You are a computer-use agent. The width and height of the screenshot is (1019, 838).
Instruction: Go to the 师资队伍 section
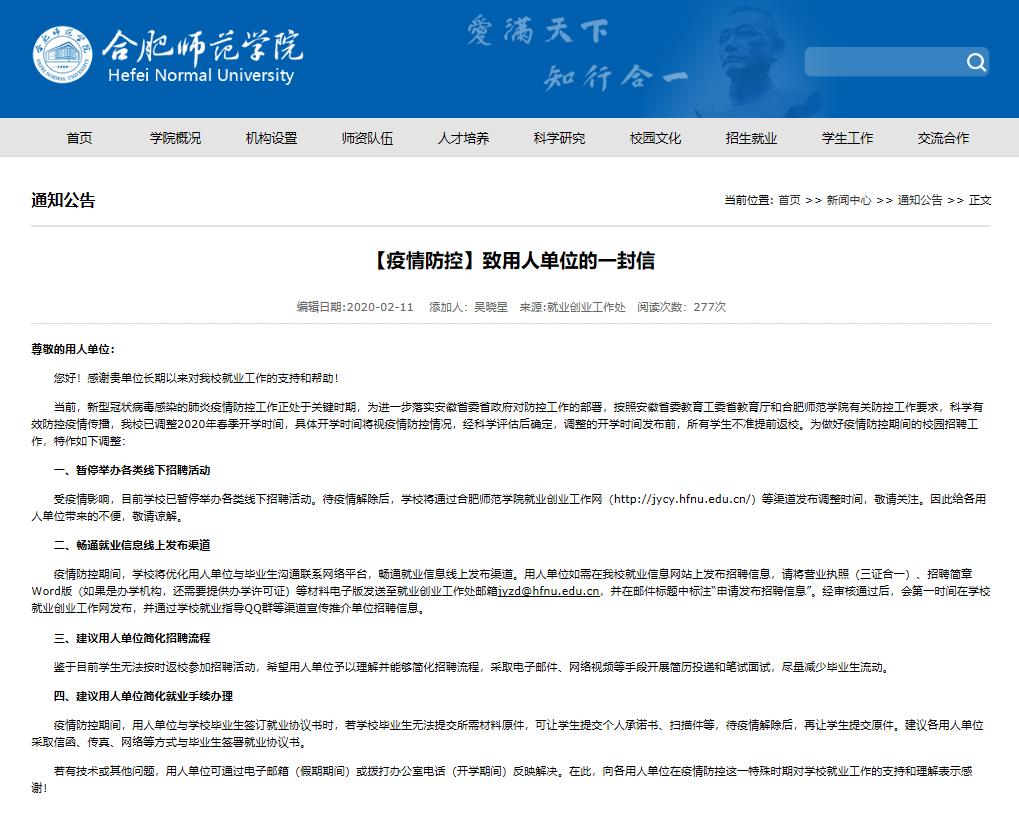point(367,138)
